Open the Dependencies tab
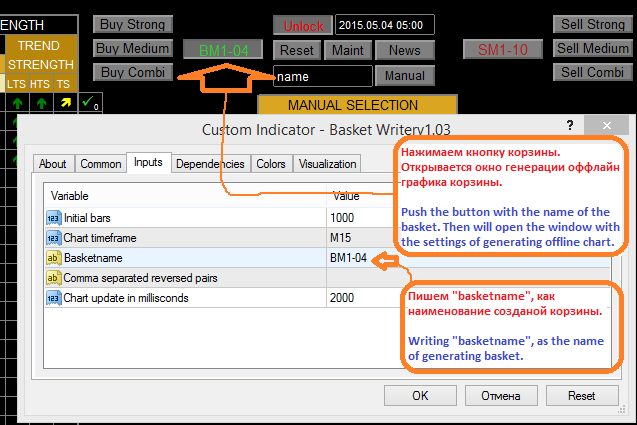Image resolution: width=637 pixels, height=425 pixels. pos(210,164)
